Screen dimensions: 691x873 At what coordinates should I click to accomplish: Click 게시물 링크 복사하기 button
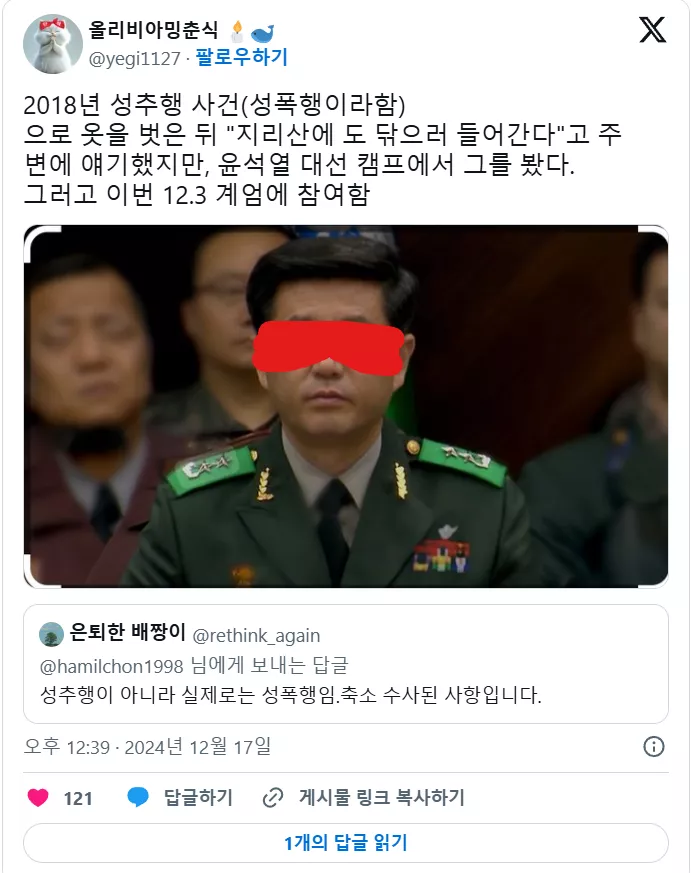click(x=381, y=797)
